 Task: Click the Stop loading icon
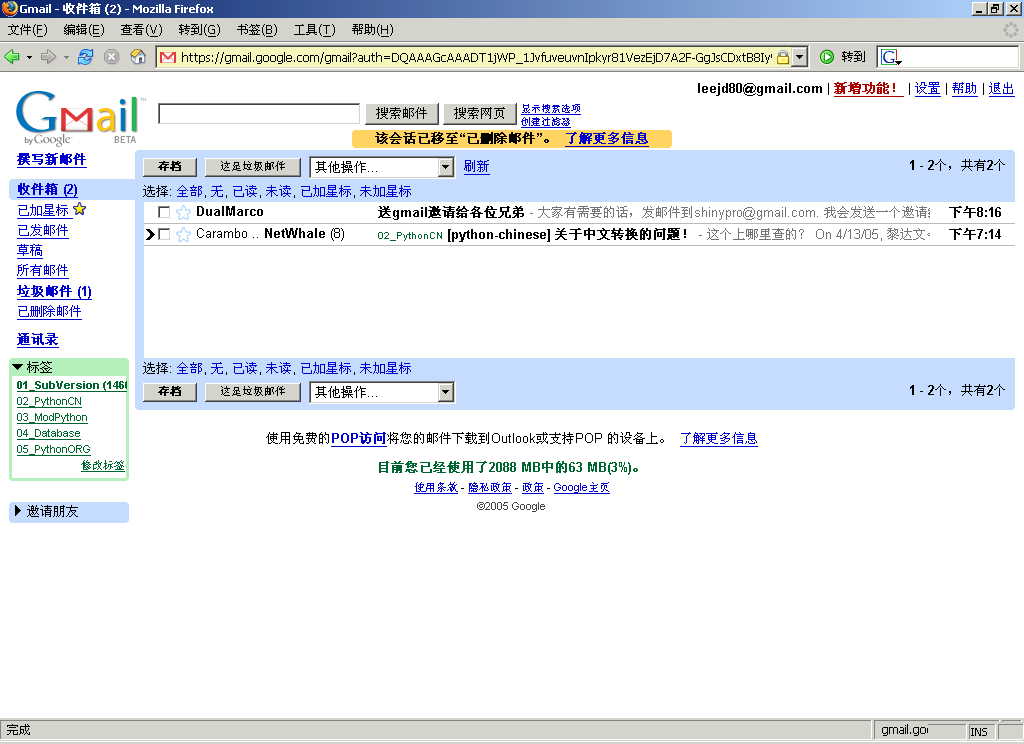pyautogui.click(x=112, y=57)
